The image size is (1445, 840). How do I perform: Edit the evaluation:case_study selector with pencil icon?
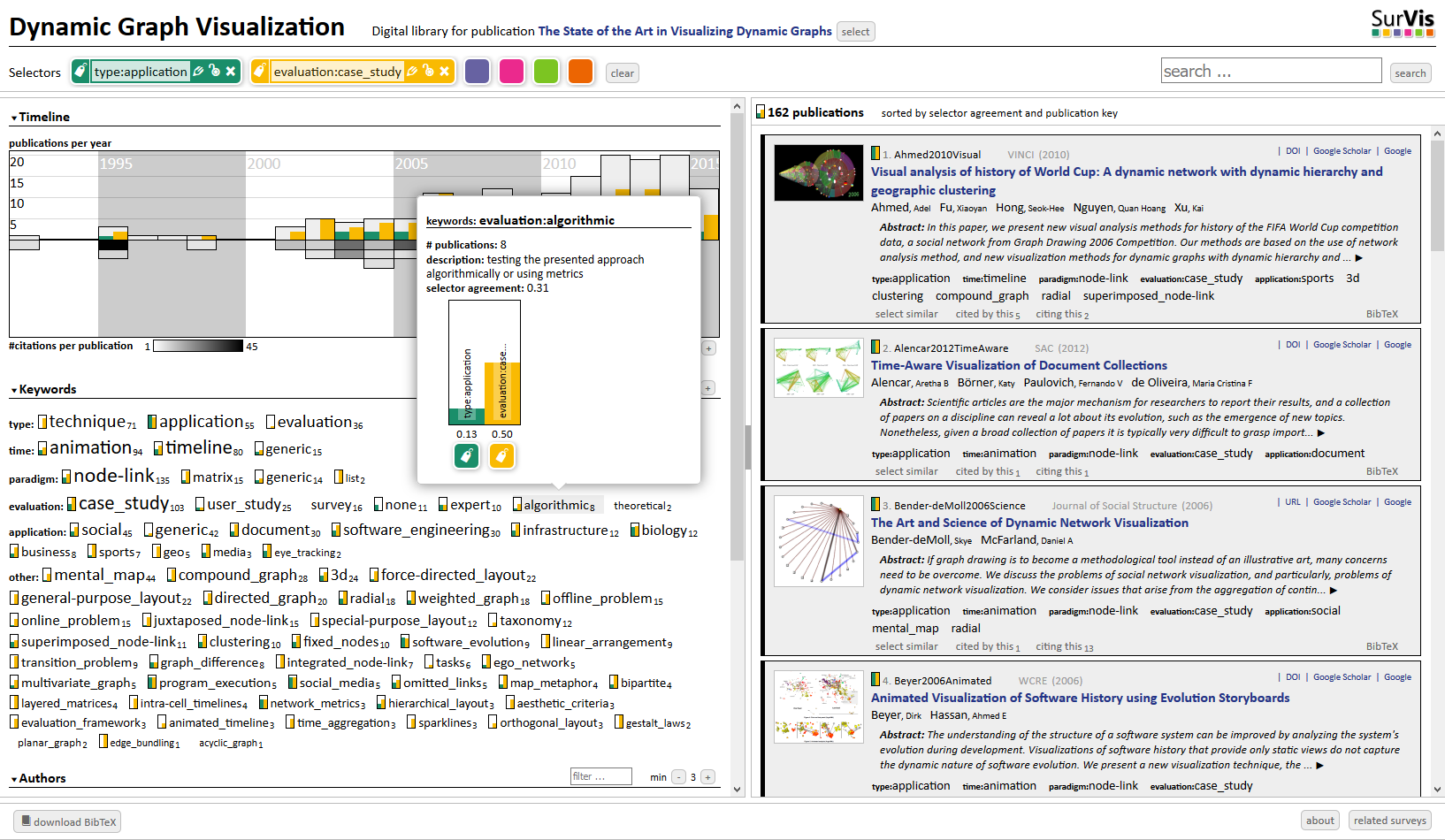(x=411, y=72)
